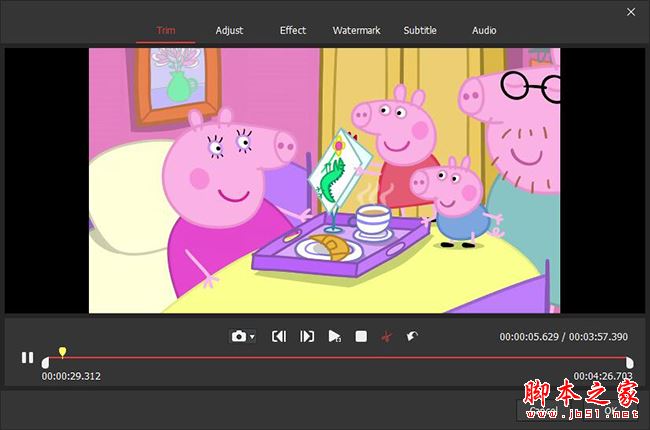Click the red timeline track
The width and height of the screenshot is (650, 430).
[x=337, y=357]
